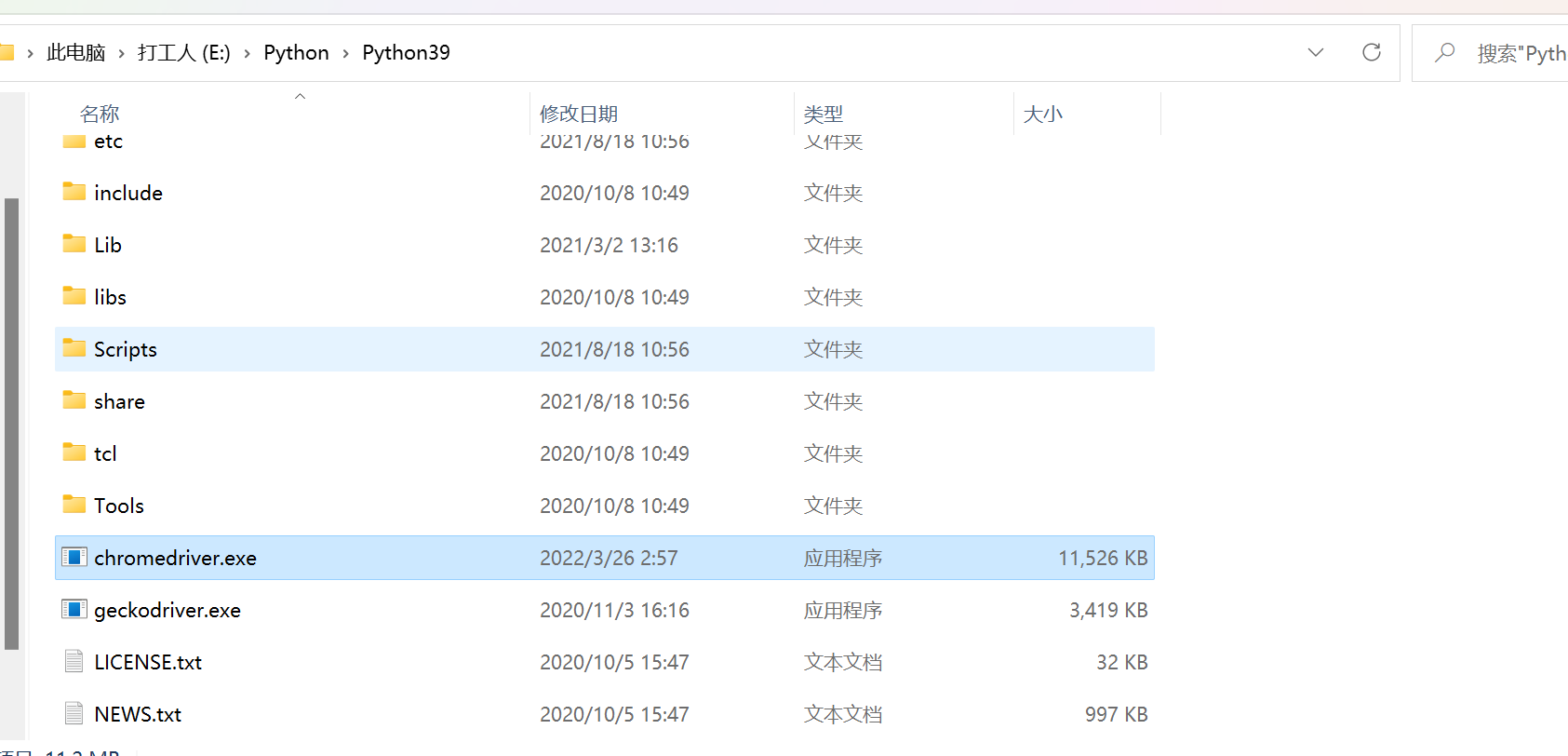The width and height of the screenshot is (1568, 756).
Task: Click date 2021/3/2 13:16 of Lib
Action: coord(609,245)
